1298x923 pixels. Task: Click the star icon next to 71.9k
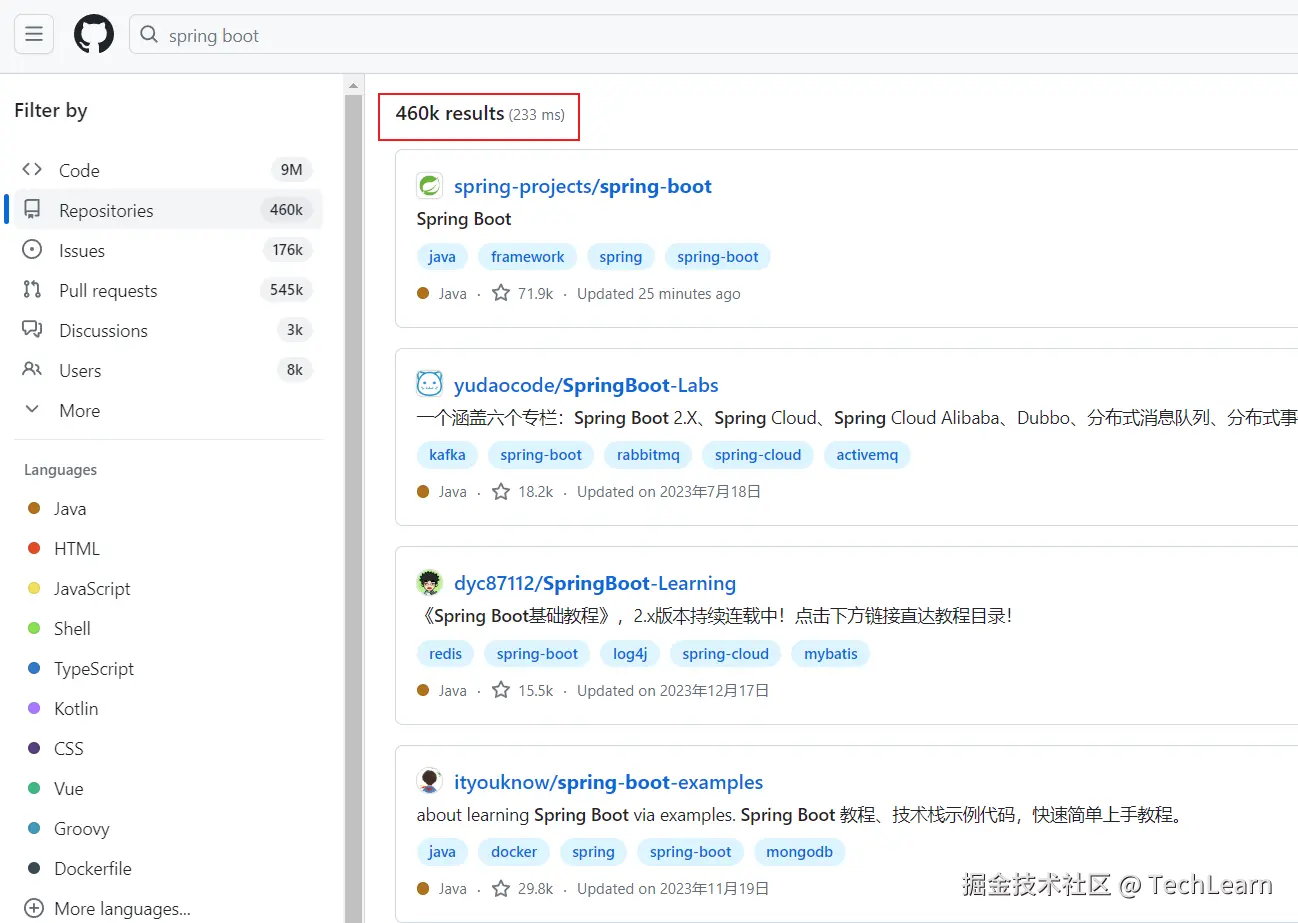pos(501,293)
